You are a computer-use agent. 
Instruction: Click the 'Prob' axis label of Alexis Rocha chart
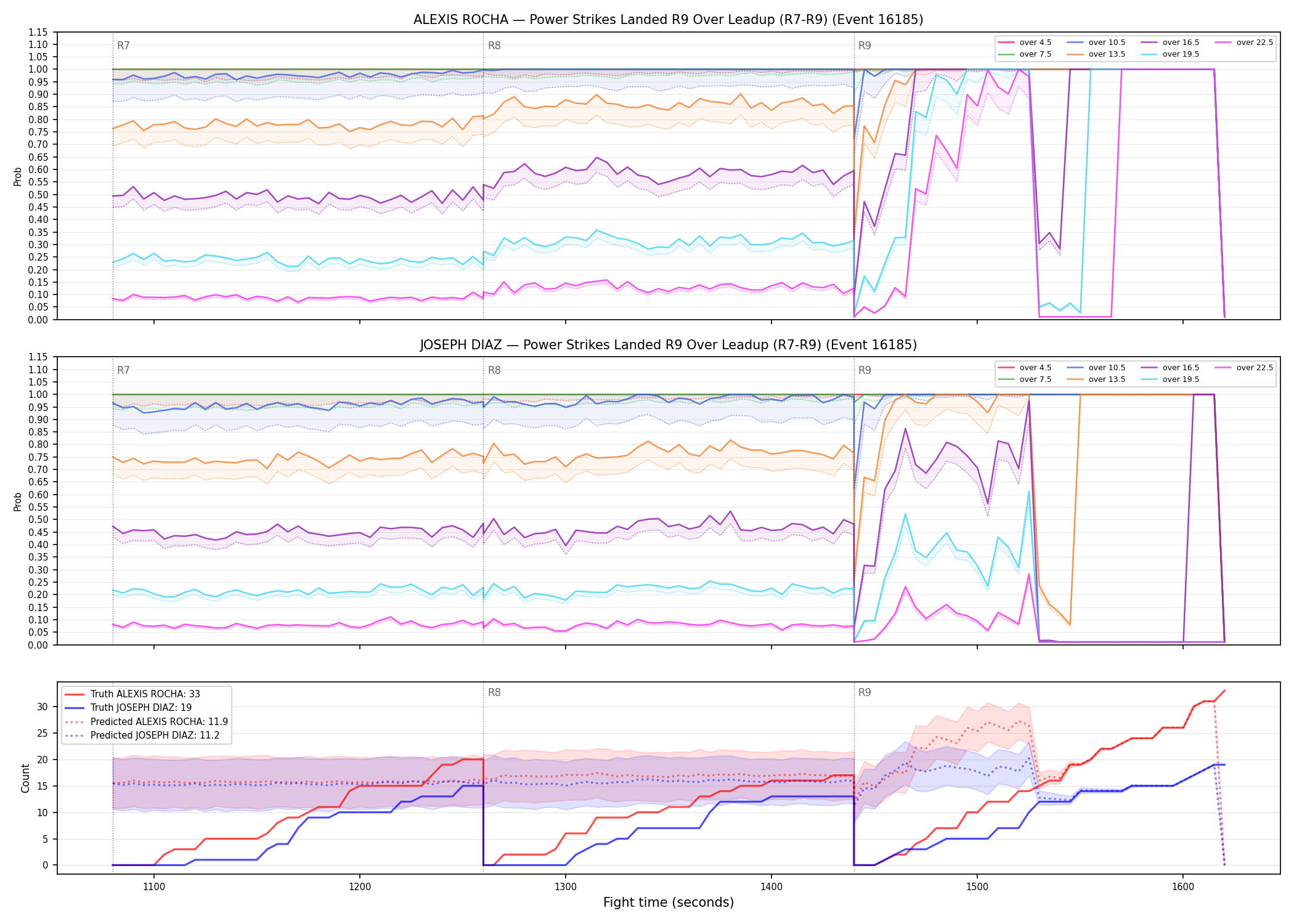(x=18, y=176)
